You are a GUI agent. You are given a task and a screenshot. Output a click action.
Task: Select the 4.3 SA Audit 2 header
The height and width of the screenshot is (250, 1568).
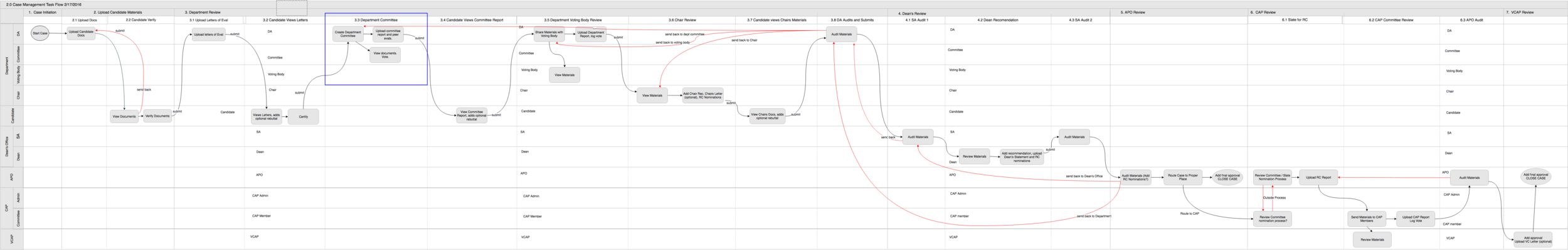coord(1080,20)
